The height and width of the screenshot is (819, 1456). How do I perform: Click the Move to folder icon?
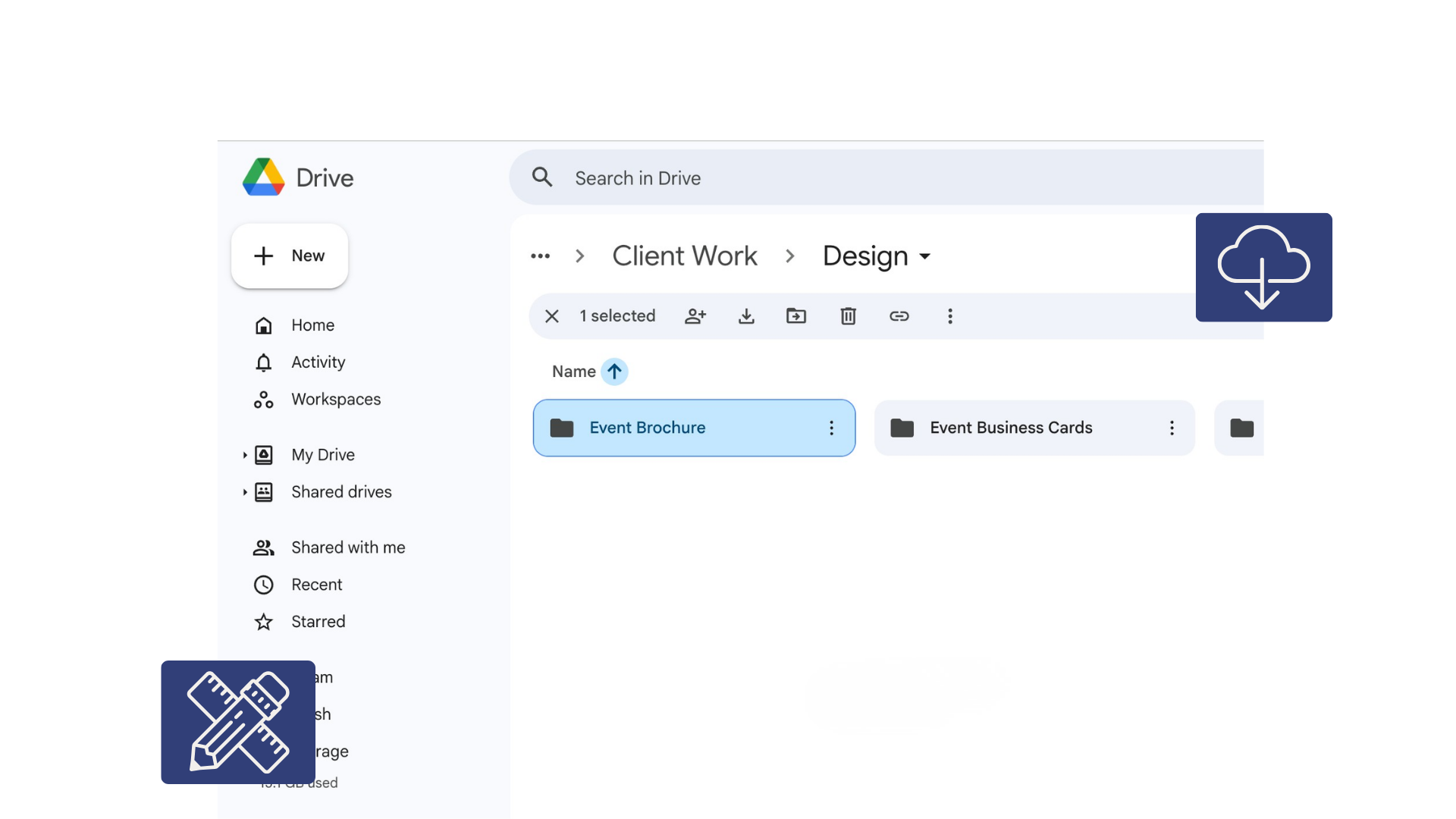pos(796,316)
